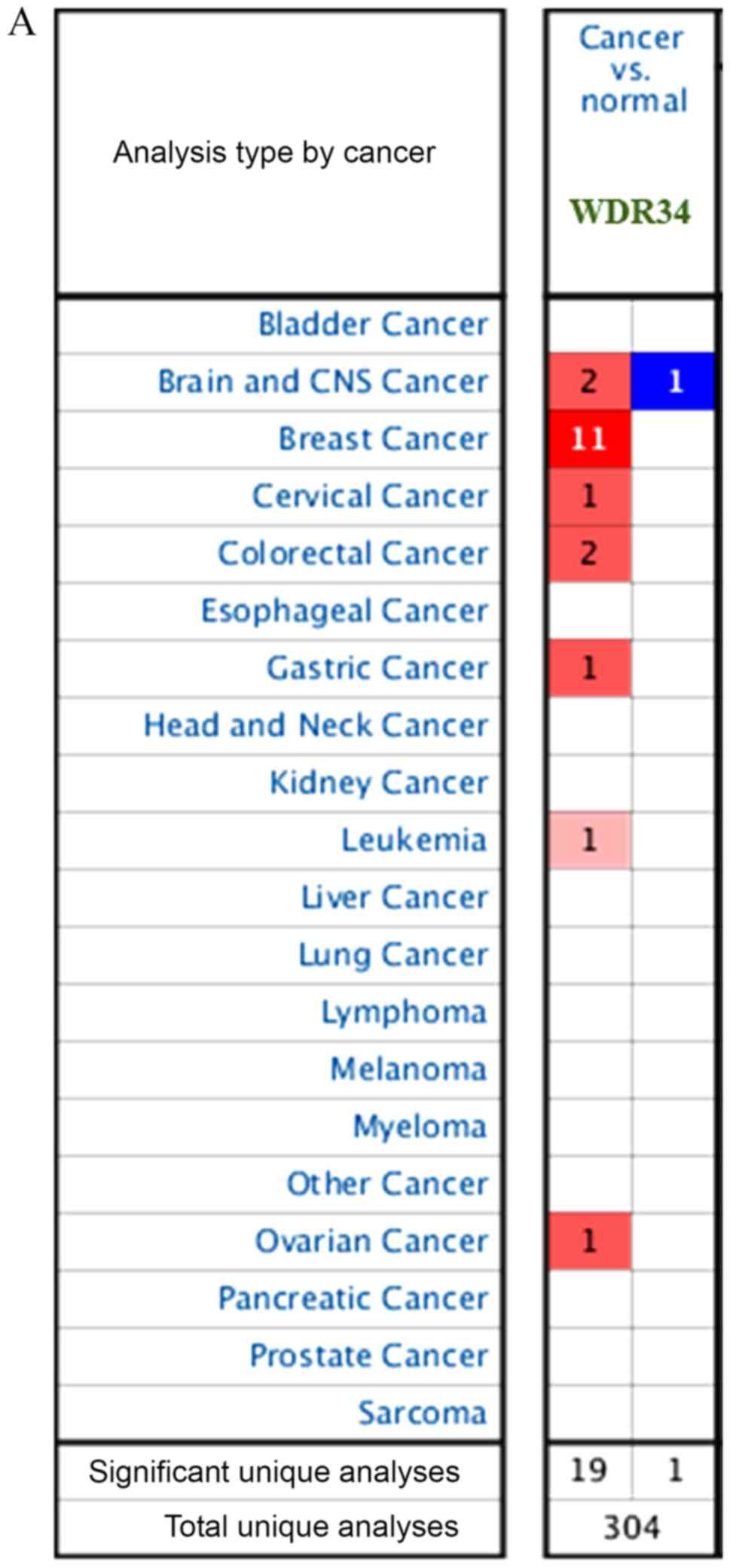
Task: Click the red Breast Cancer cell showing 11
Action: point(588,438)
